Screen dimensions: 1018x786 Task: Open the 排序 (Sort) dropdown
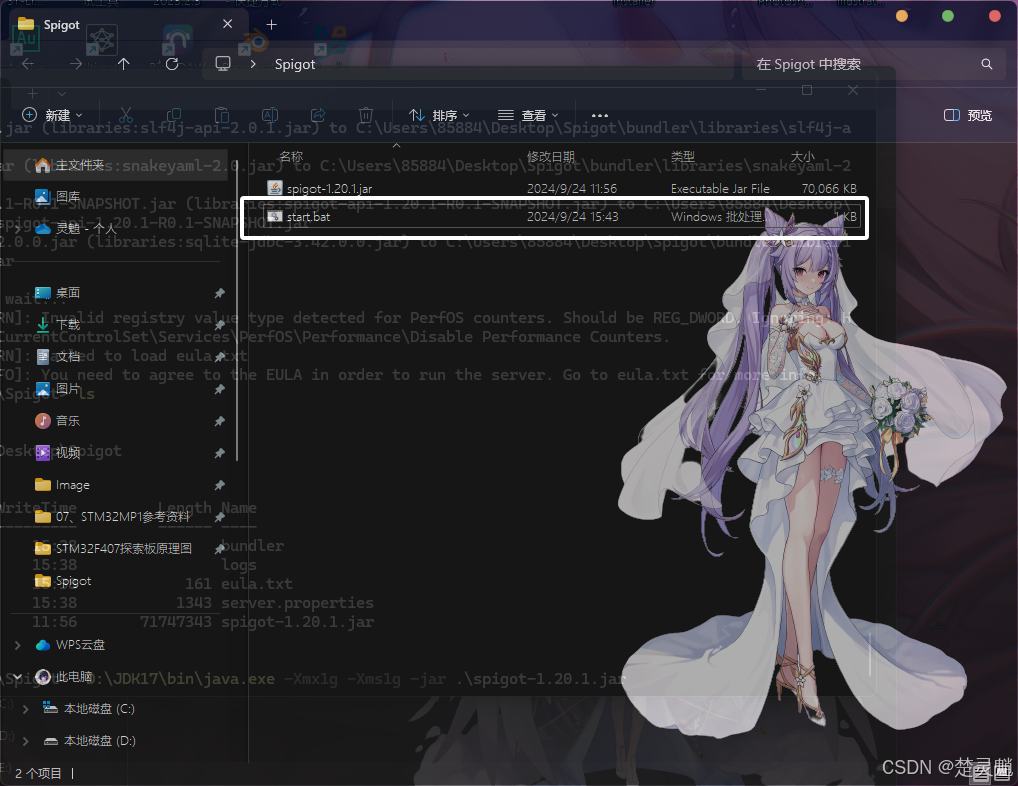[x=439, y=115]
